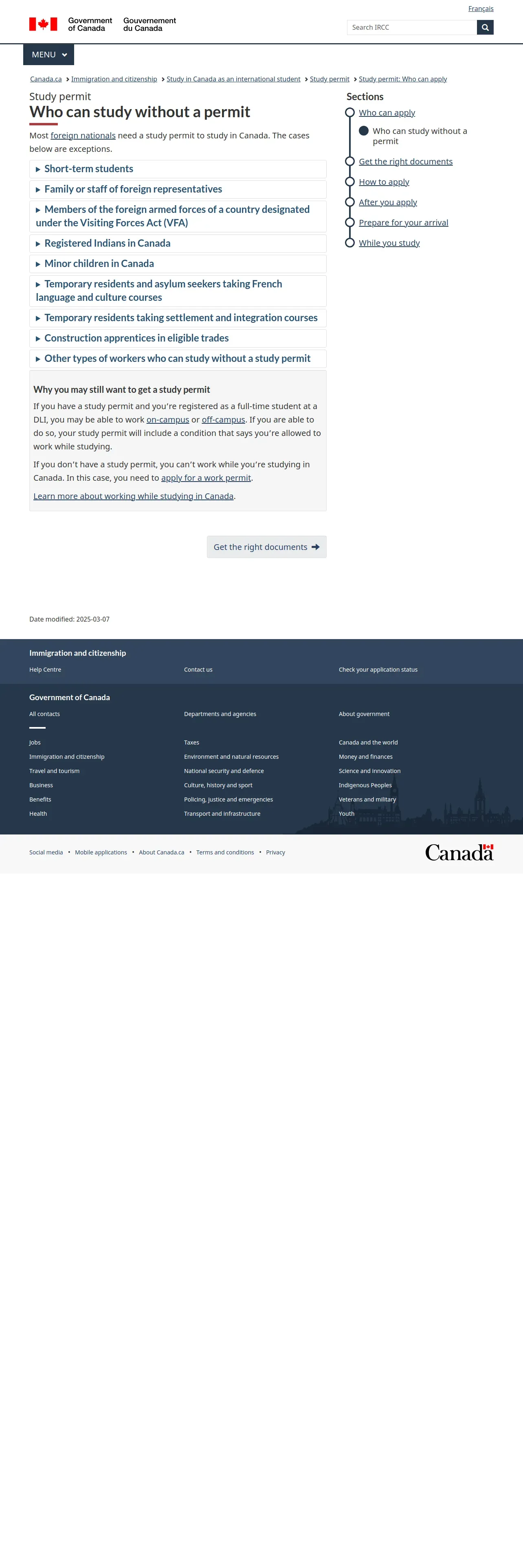This screenshot has height=1568, width=523.
Task: Follow apply for a work permit link
Action: click(x=206, y=478)
